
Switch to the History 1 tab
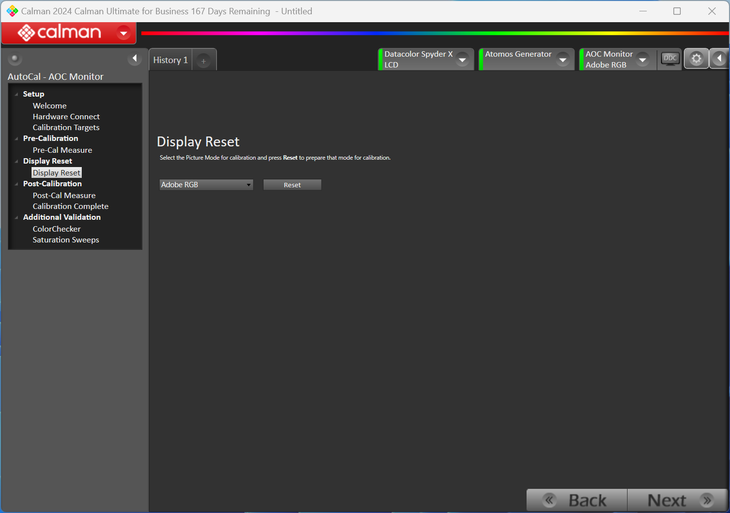tap(170, 60)
